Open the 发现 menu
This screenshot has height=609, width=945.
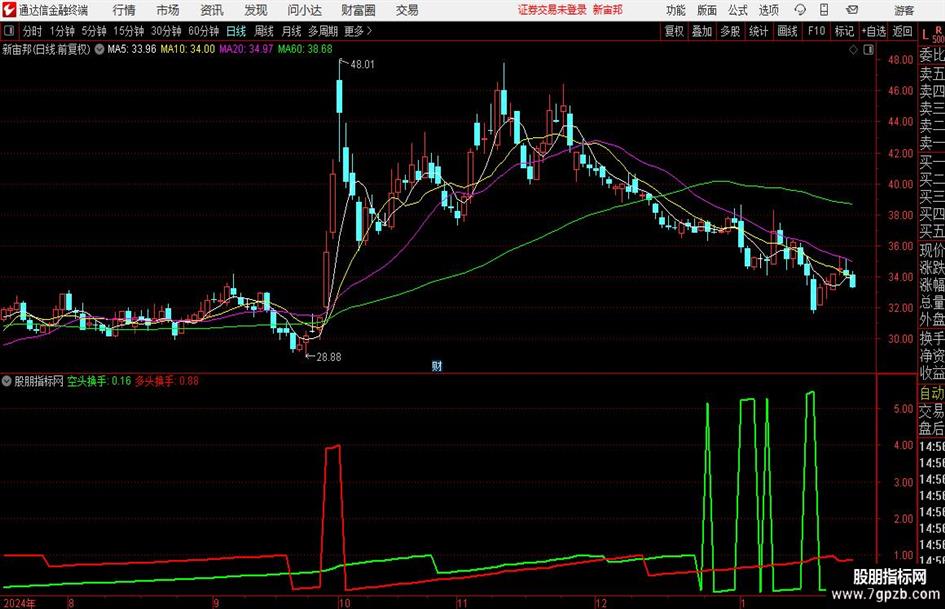(x=256, y=10)
